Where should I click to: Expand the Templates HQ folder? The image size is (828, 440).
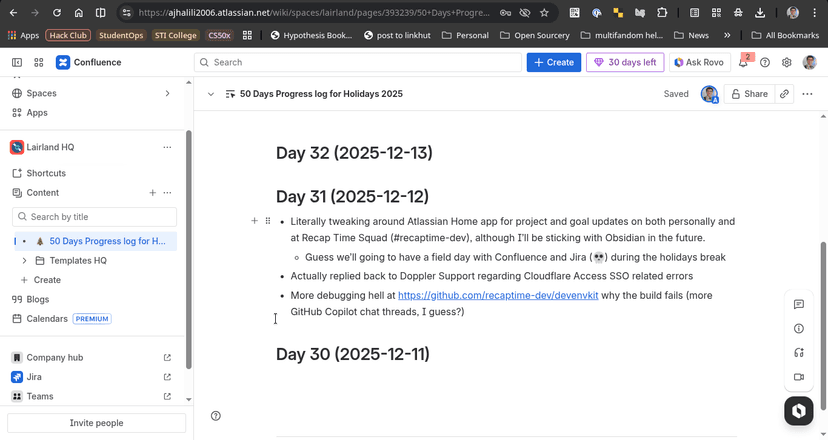(x=25, y=260)
